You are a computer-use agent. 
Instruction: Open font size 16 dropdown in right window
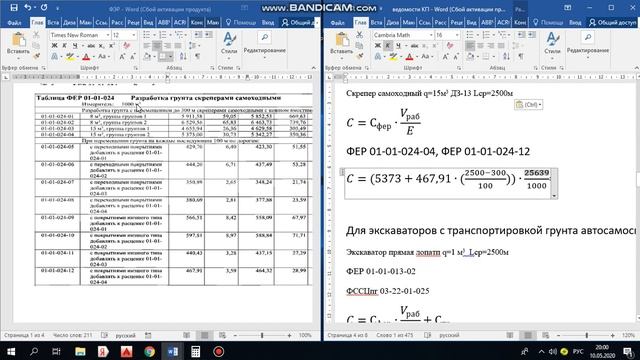pos(457,35)
